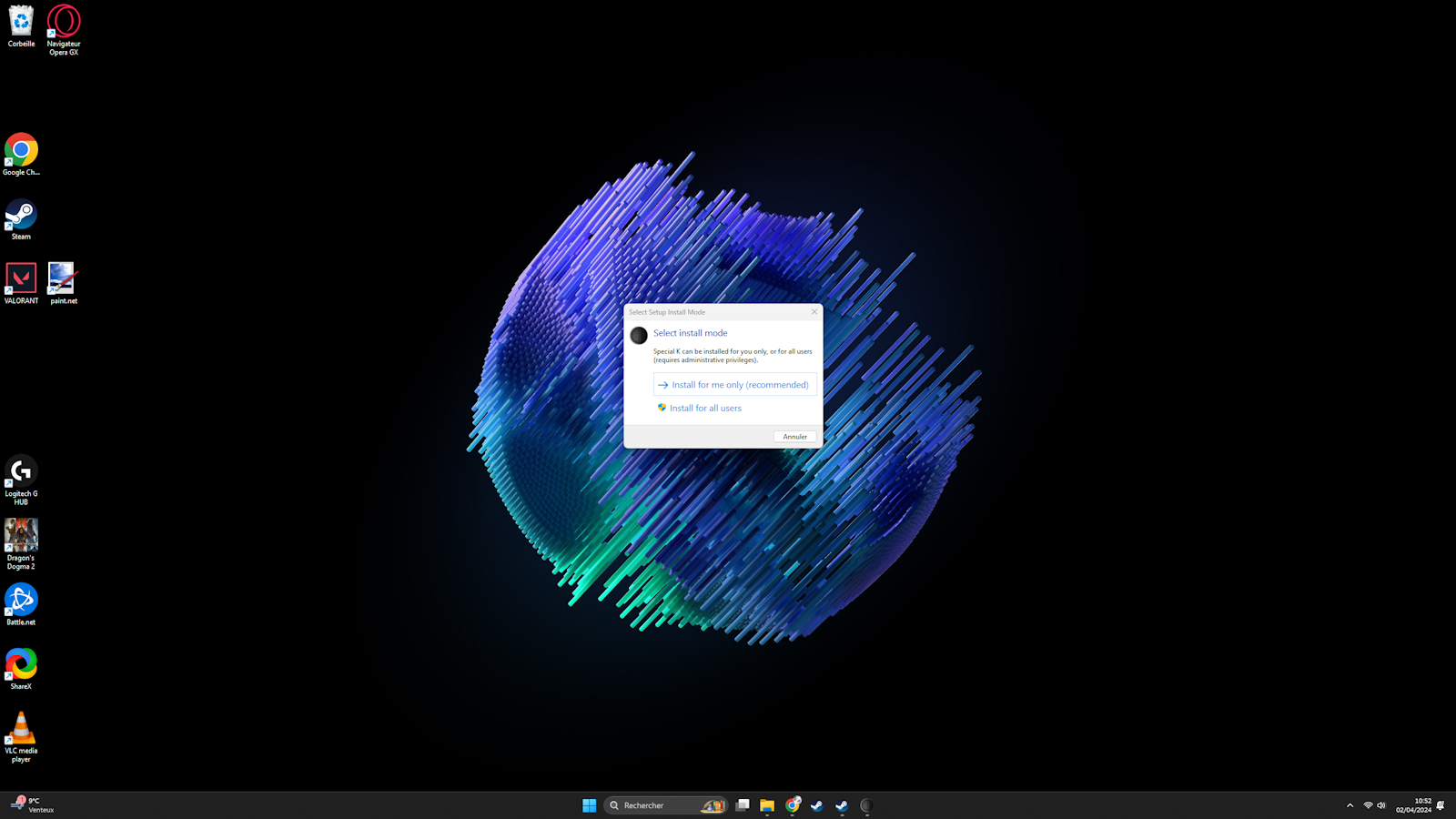This screenshot has height=819, width=1456.
Task: Select the Logitech G HUB desktop icon
Action: click(21, 478)
